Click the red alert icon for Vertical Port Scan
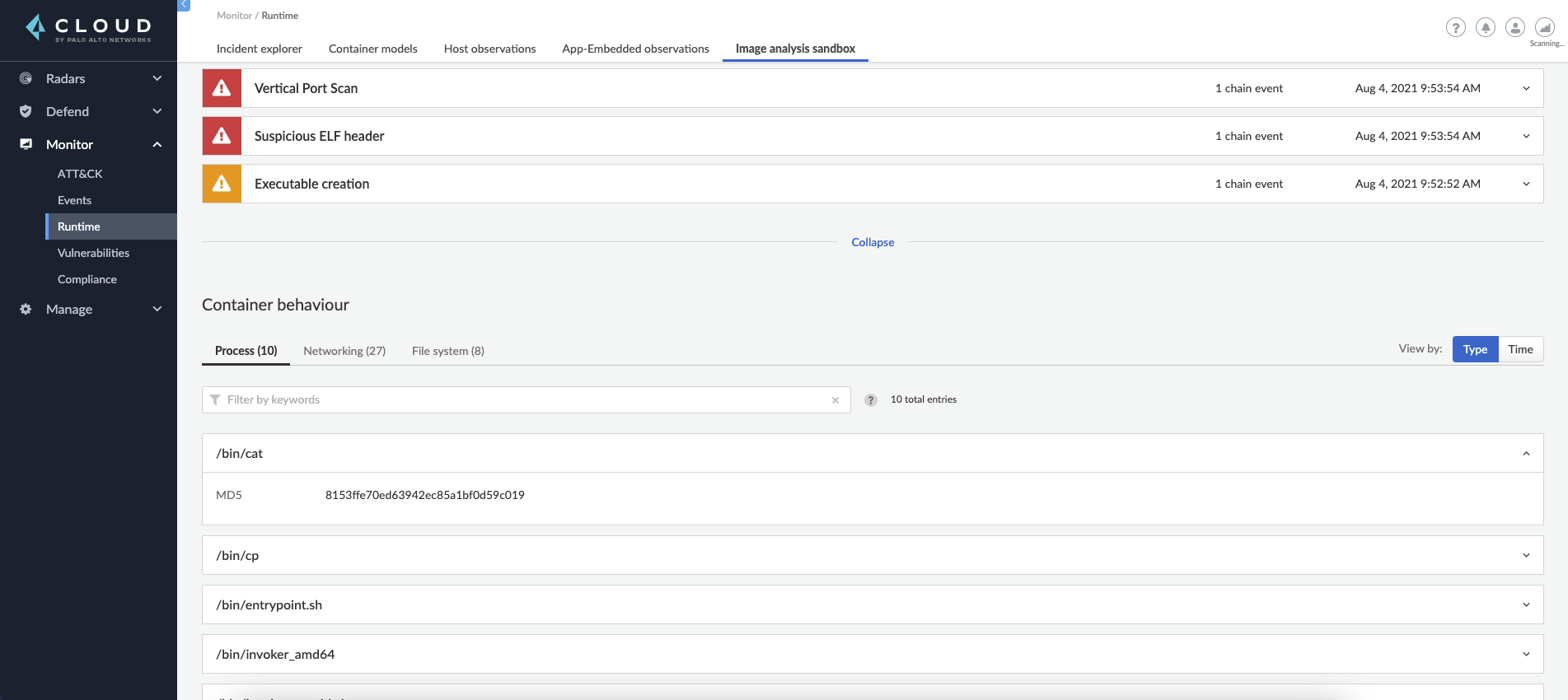This screenshot has height=700, width=1568. [x=222, y=88]
